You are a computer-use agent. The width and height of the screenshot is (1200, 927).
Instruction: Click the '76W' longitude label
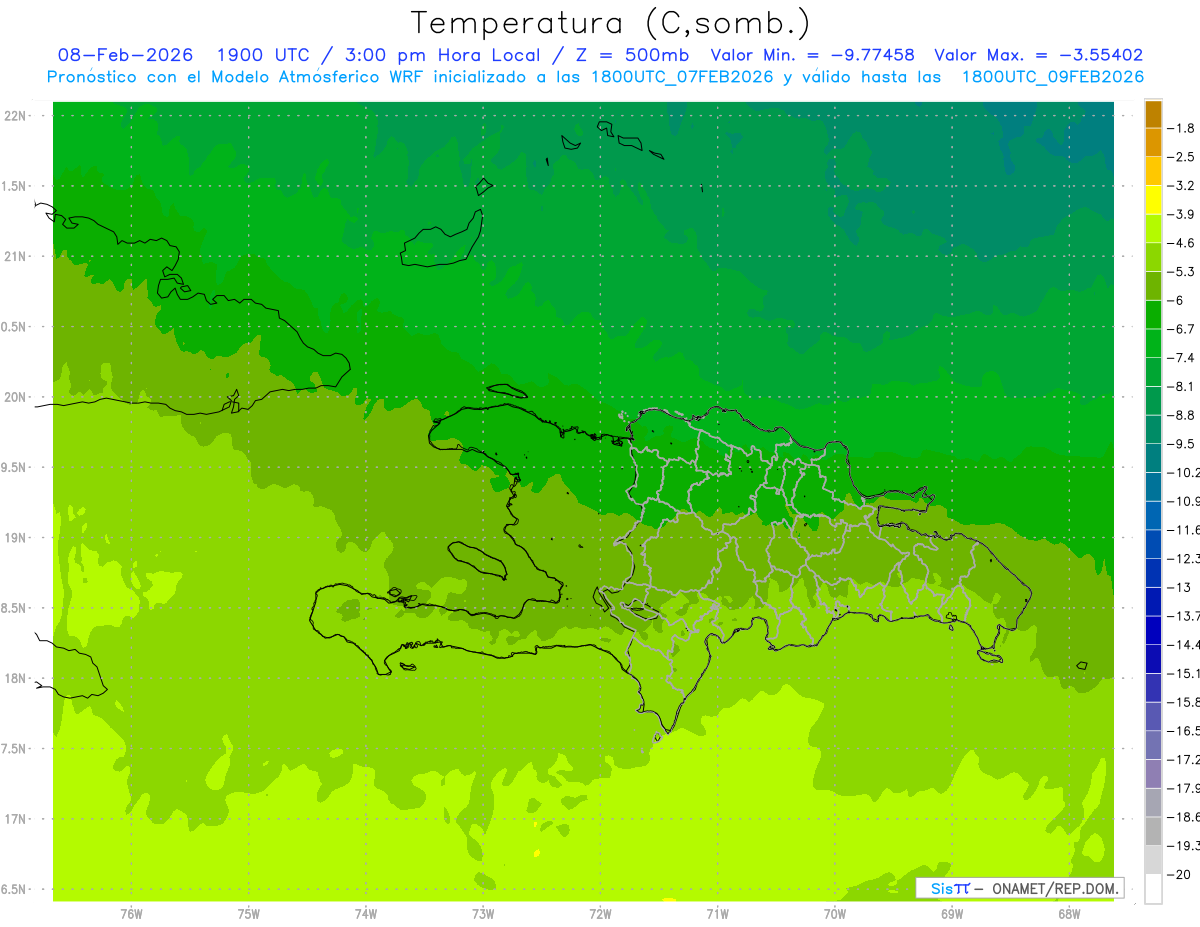(131, 913)
